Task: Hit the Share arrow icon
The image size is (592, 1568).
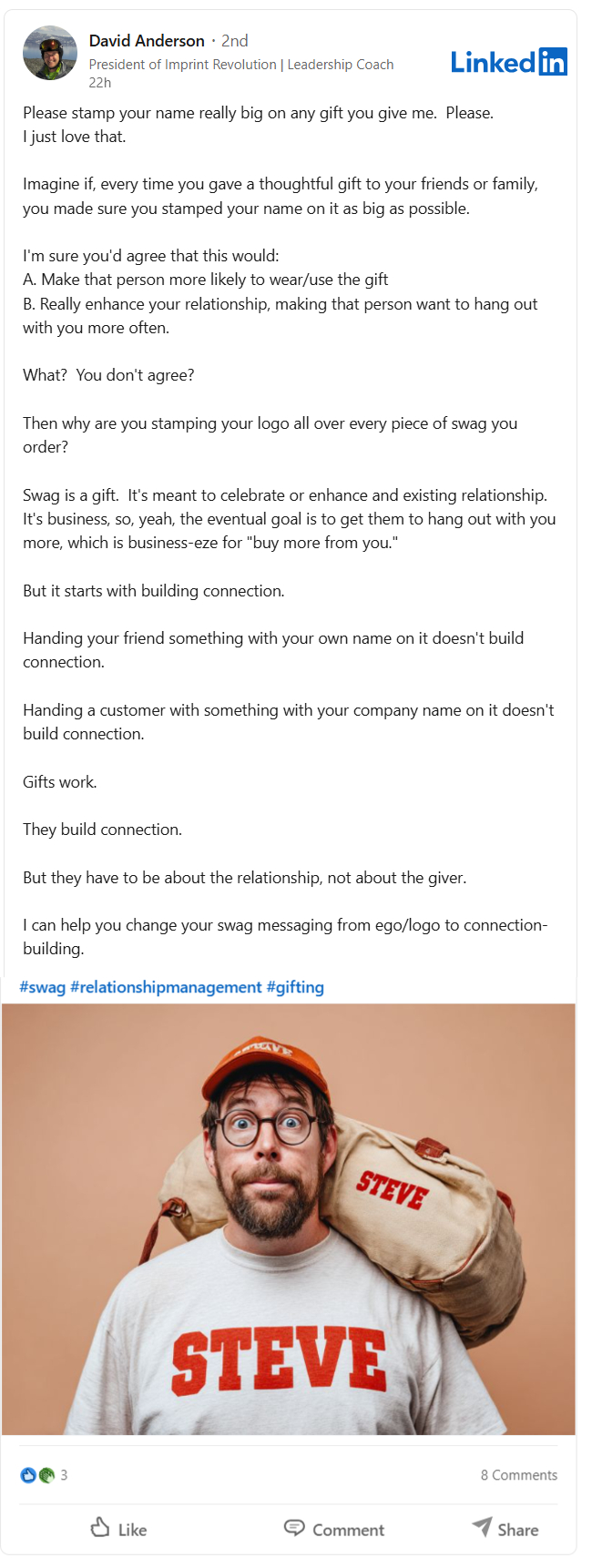Action: (482, 1527)
